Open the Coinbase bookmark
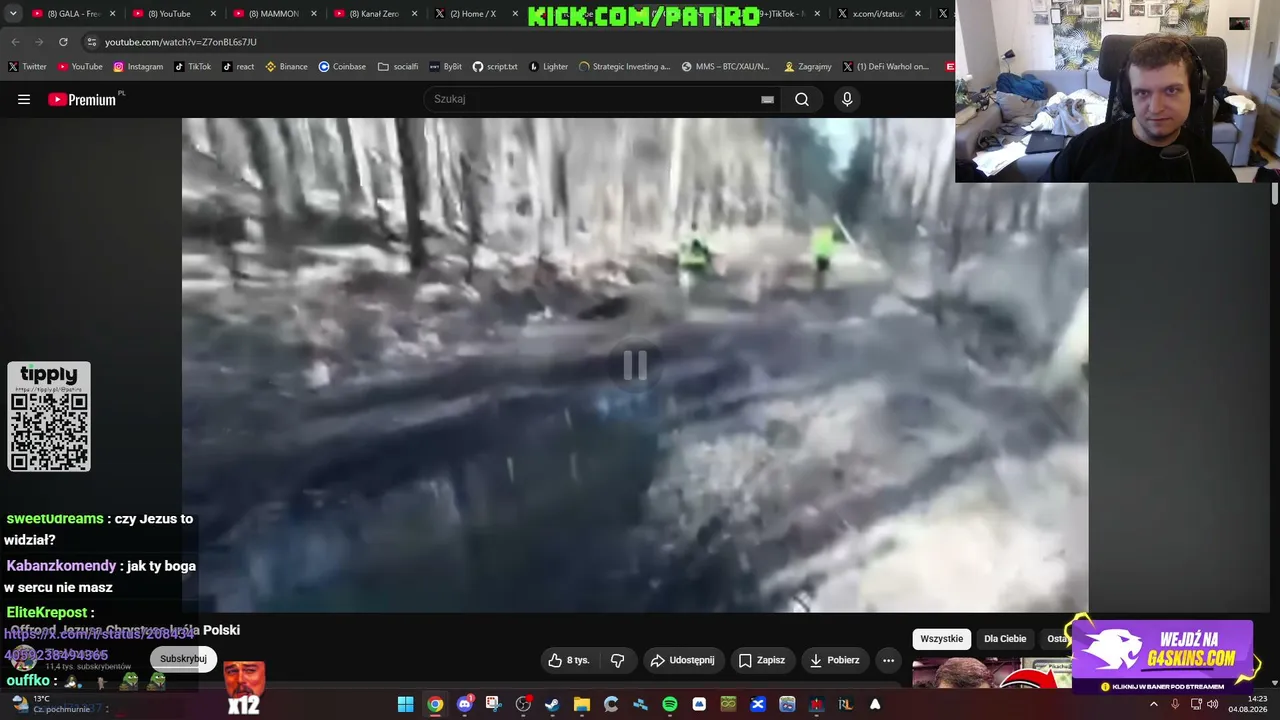This screenshot has height=720, width=1280. 342,67
